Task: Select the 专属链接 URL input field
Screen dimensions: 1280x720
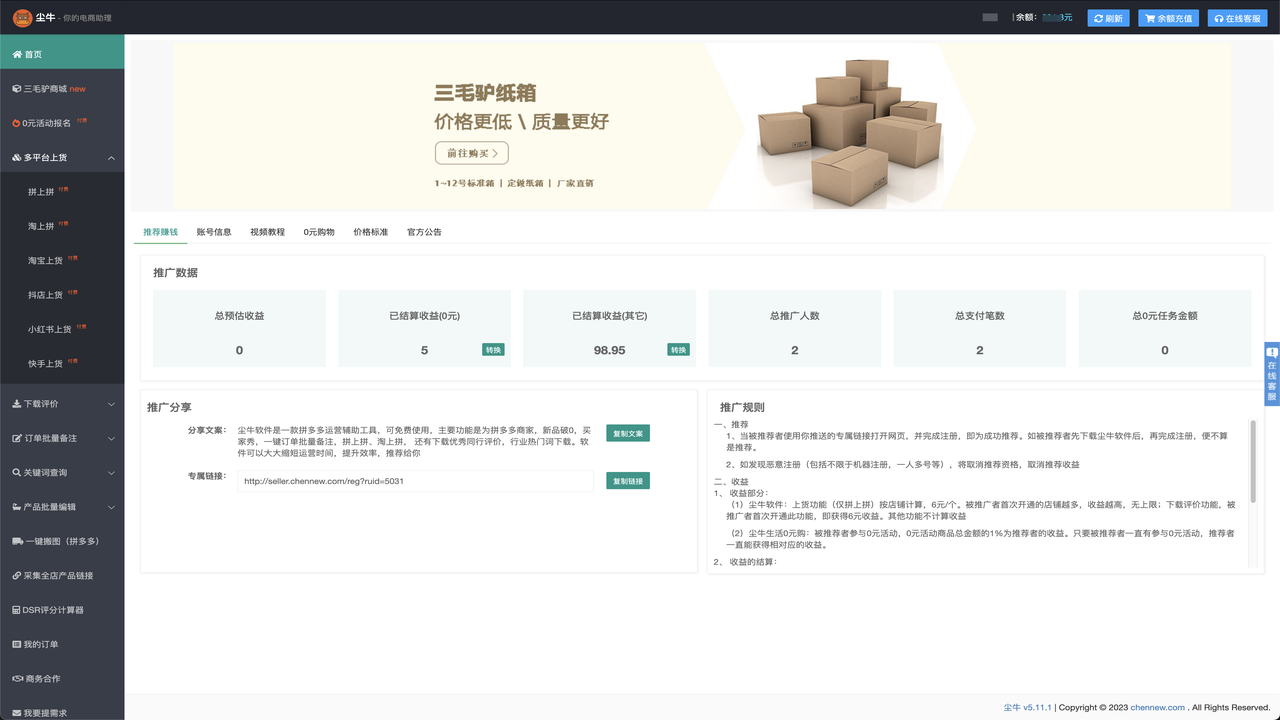Action: (x=415, y=481)
